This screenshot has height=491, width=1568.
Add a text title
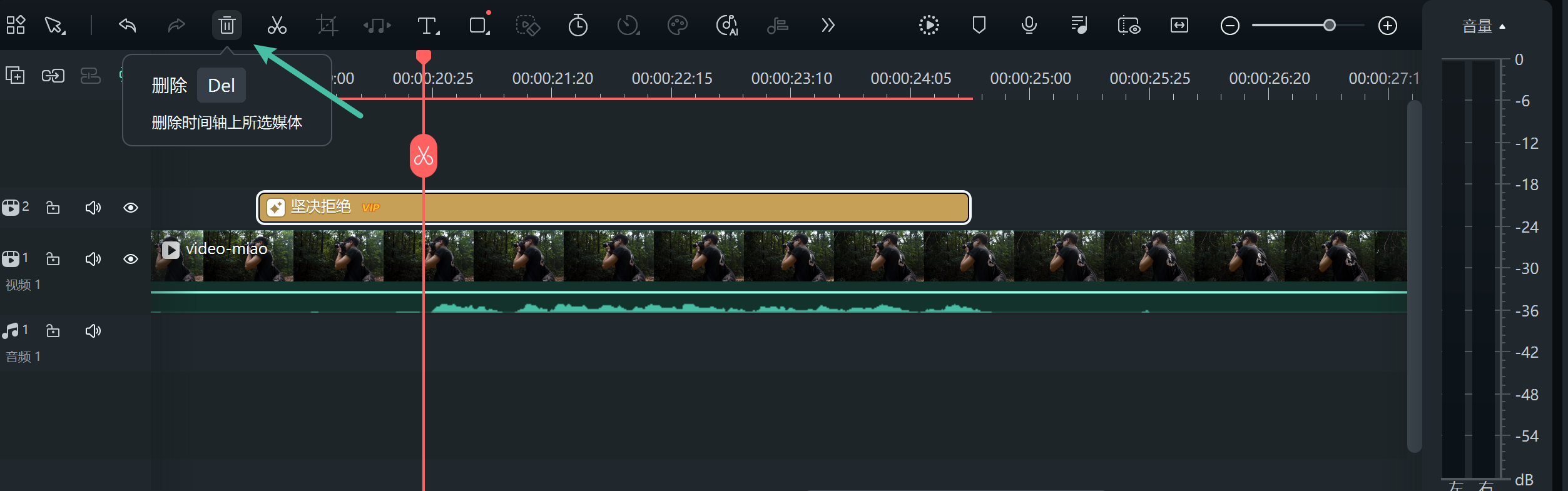click(429, 25)
